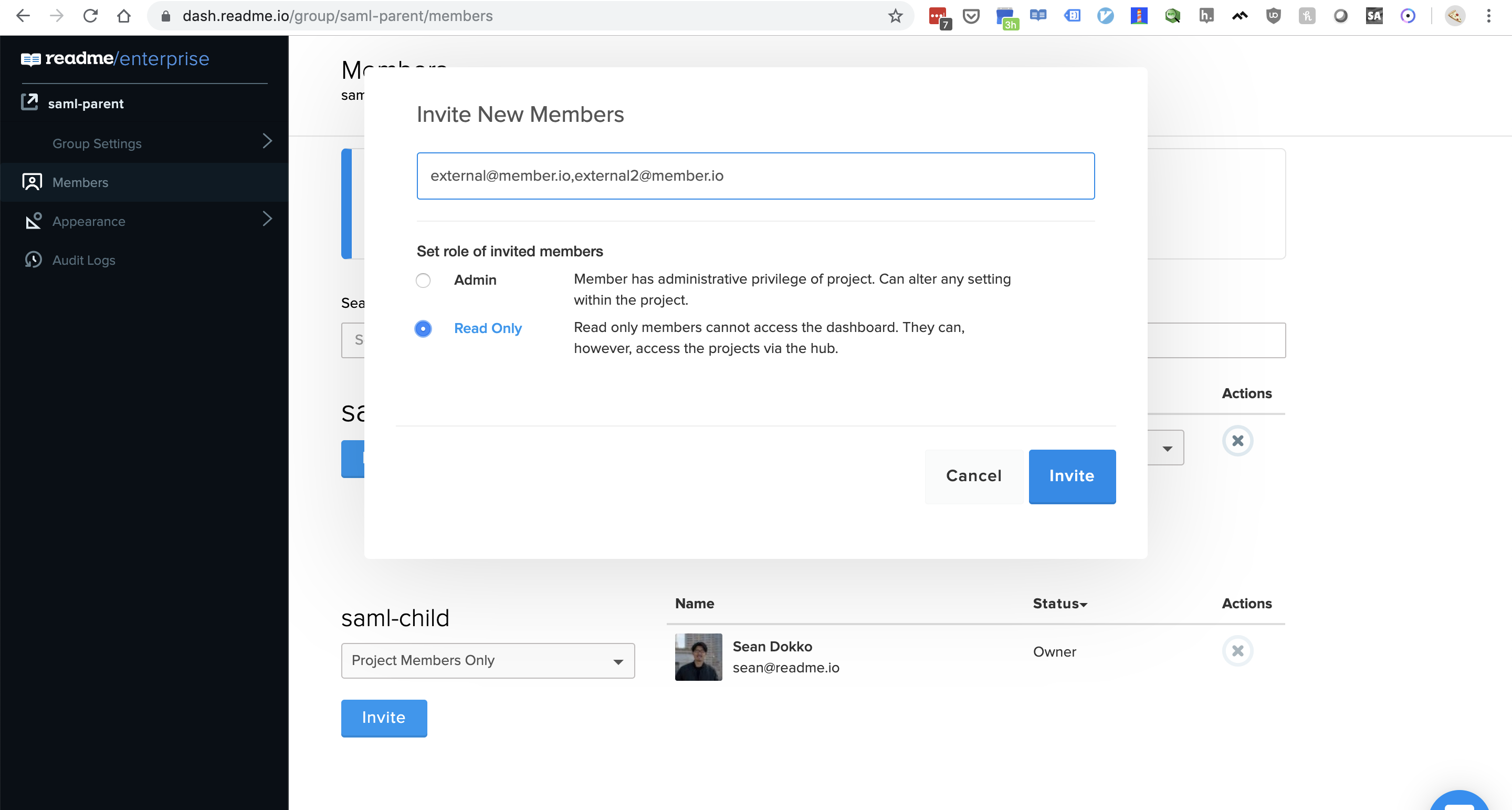Click the Audit Logs clock icon
This screenshot has height=810, width=1512.
coord(33,259)
